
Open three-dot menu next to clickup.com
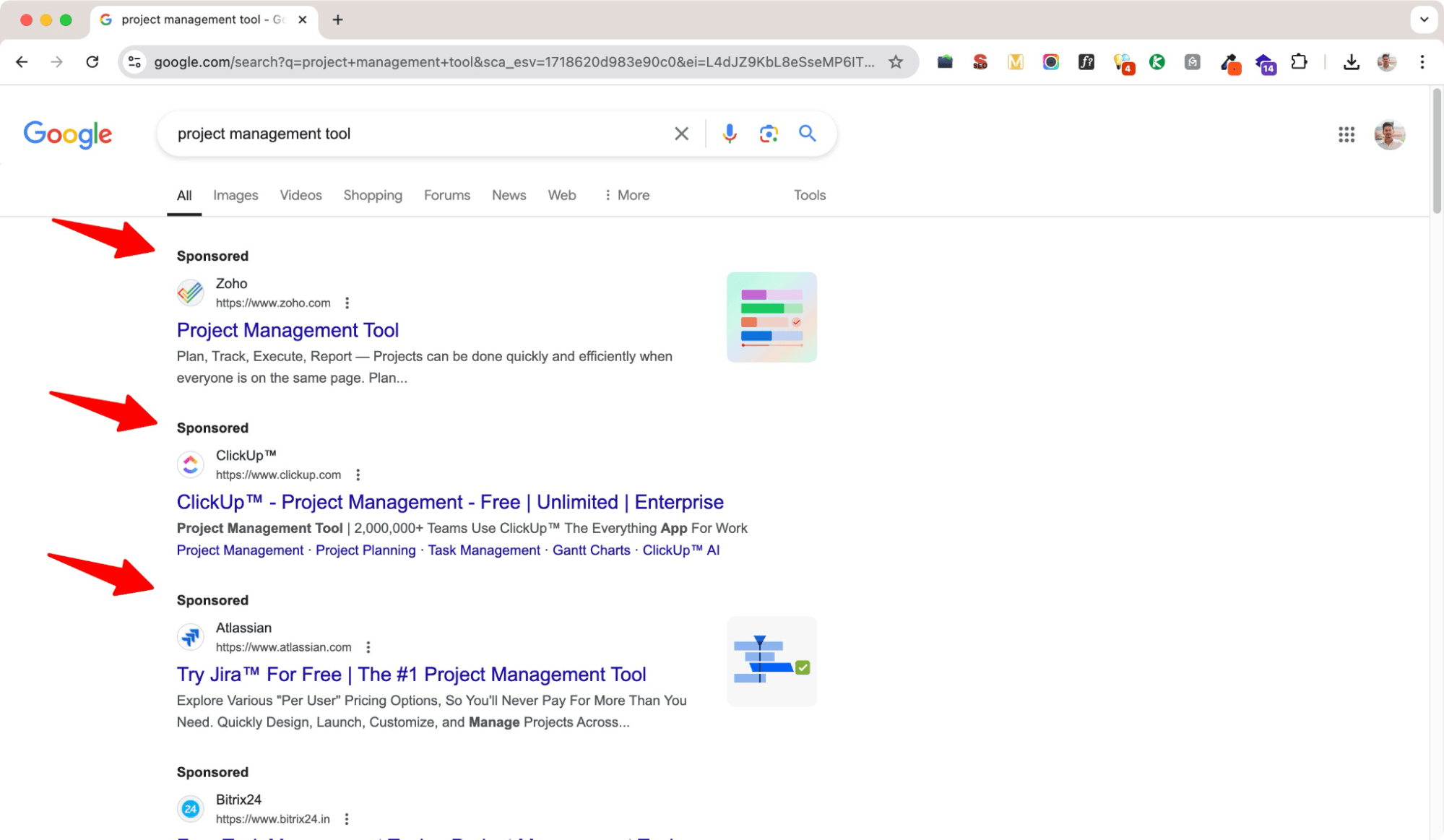click(358, 475)
